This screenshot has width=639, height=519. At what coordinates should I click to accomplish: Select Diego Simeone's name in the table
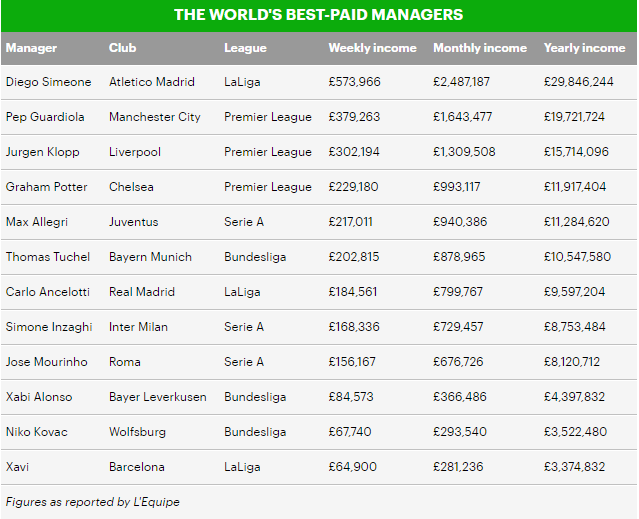pos(48,82)
